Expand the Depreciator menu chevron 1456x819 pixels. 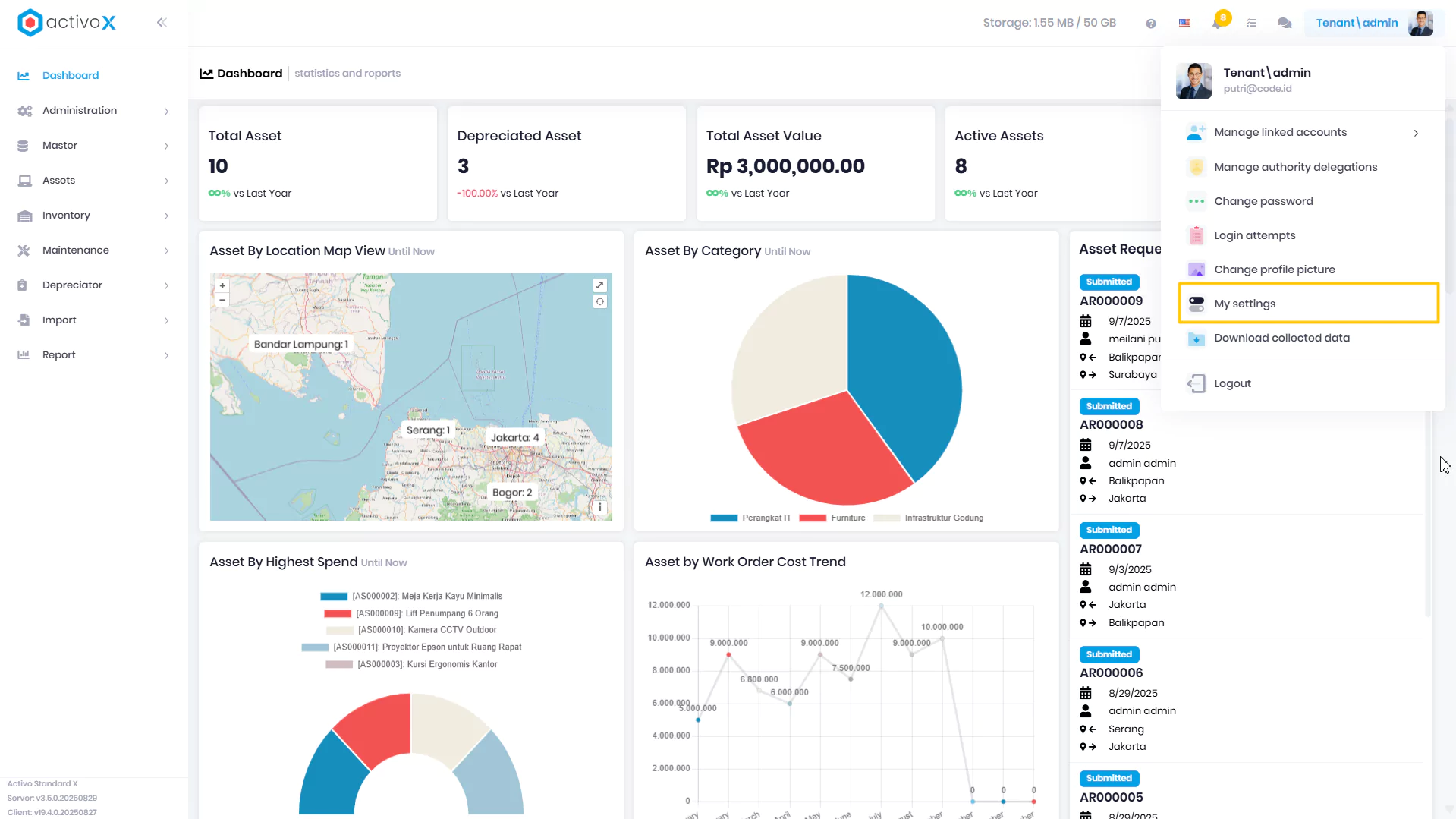click(166, 286)
